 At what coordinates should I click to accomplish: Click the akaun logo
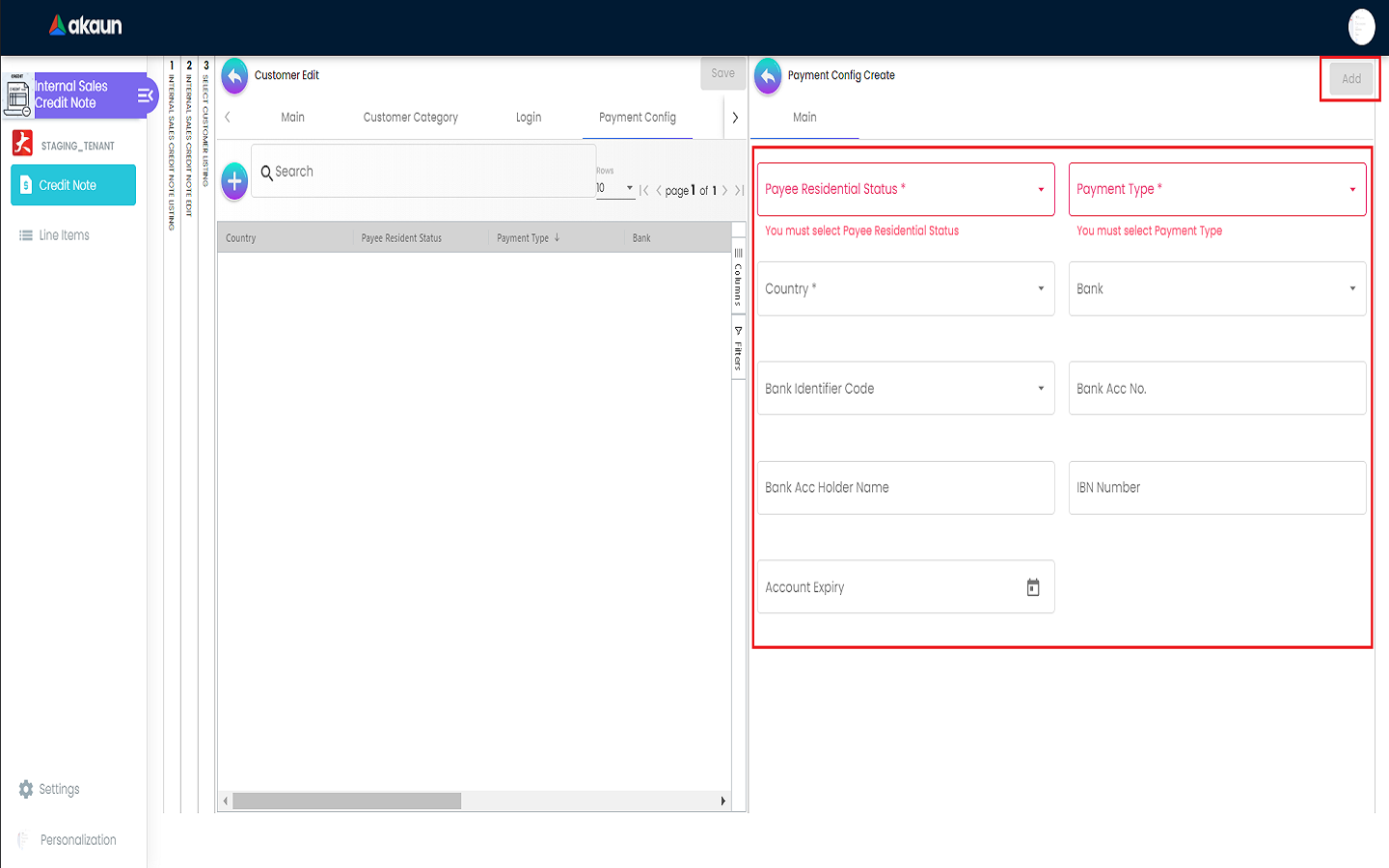point(86,26)
